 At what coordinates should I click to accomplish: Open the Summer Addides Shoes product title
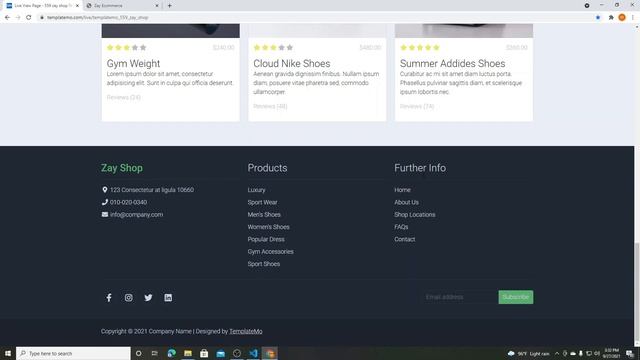pos(453,64)
